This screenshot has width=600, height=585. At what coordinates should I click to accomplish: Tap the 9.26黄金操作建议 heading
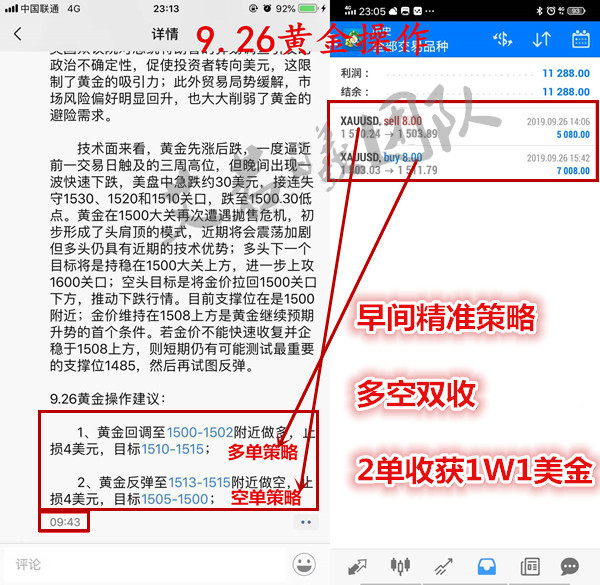[x=108, y=399]
